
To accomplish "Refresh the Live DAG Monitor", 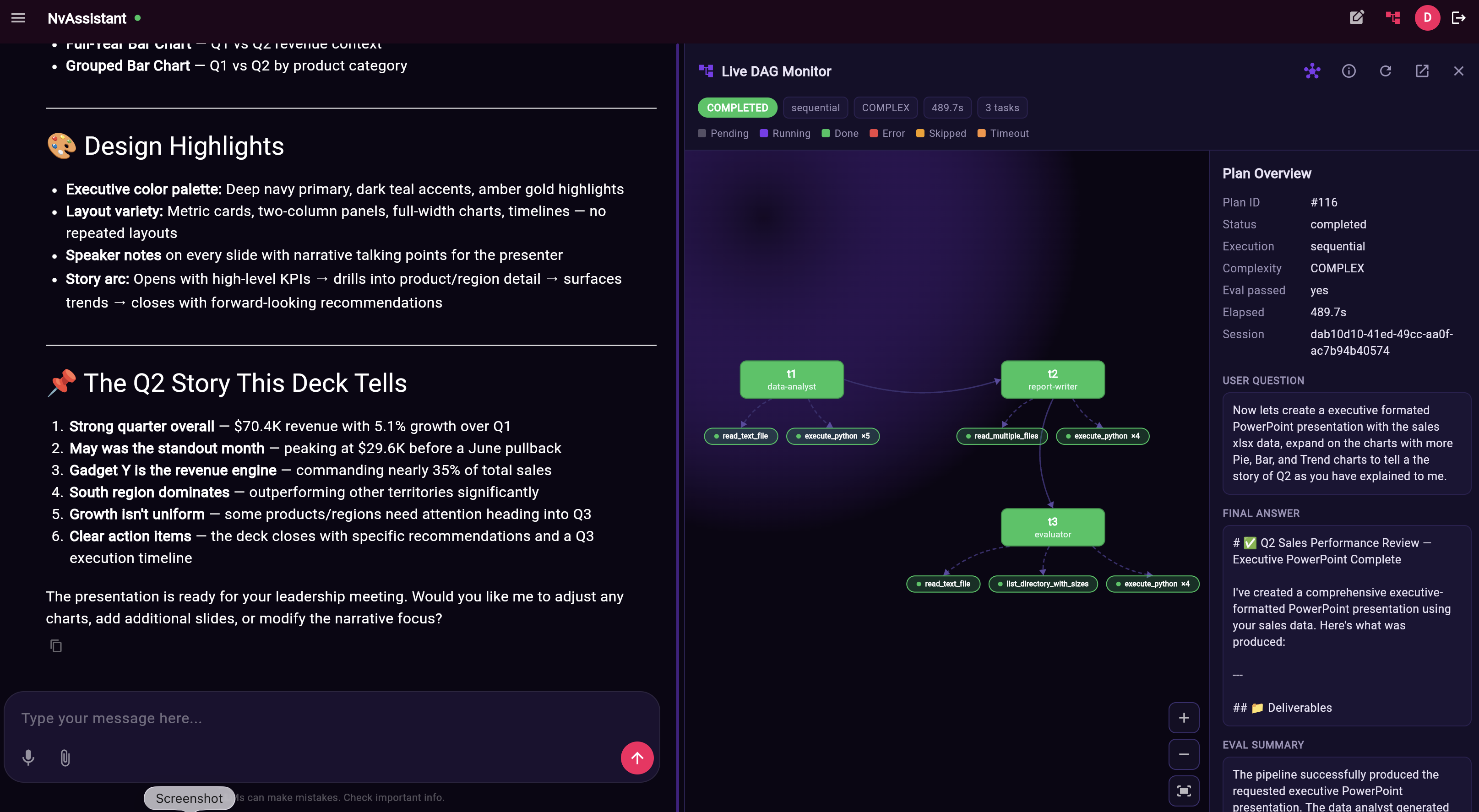I will [1386, 71].
